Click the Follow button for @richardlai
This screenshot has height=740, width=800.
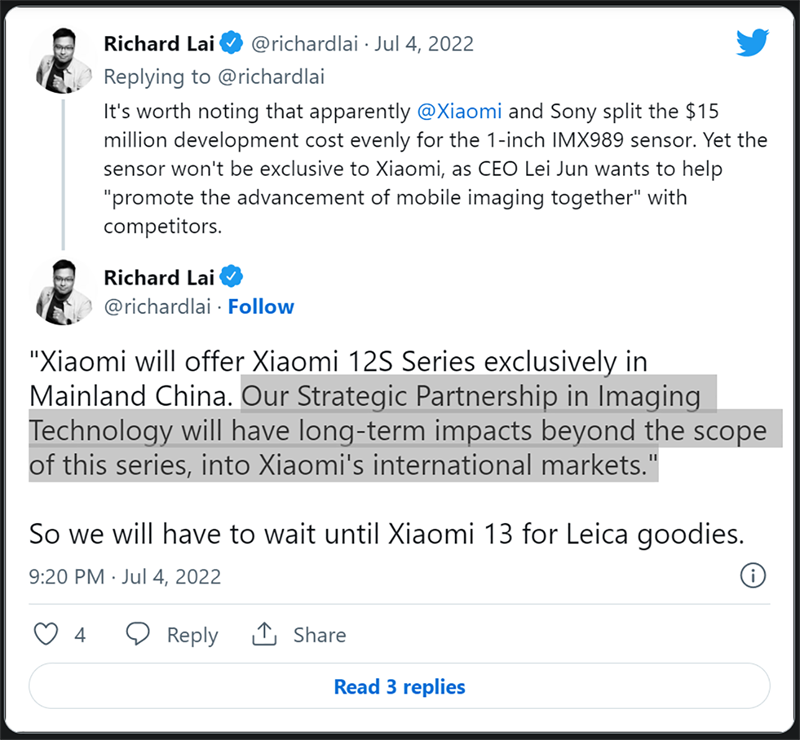pos(261,307)
